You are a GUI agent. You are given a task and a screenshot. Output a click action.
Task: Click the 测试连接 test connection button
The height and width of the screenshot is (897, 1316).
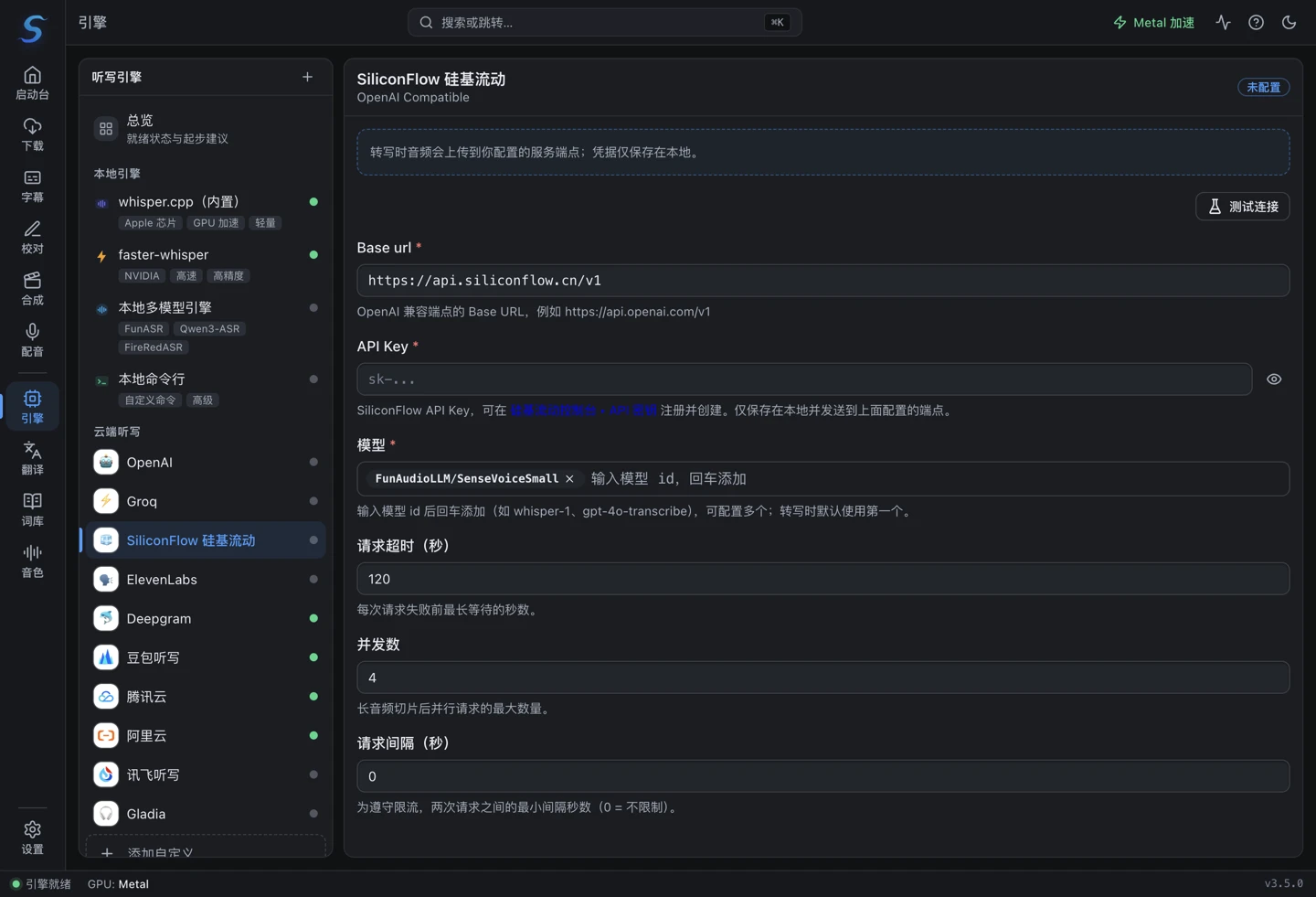(1242, 207)
